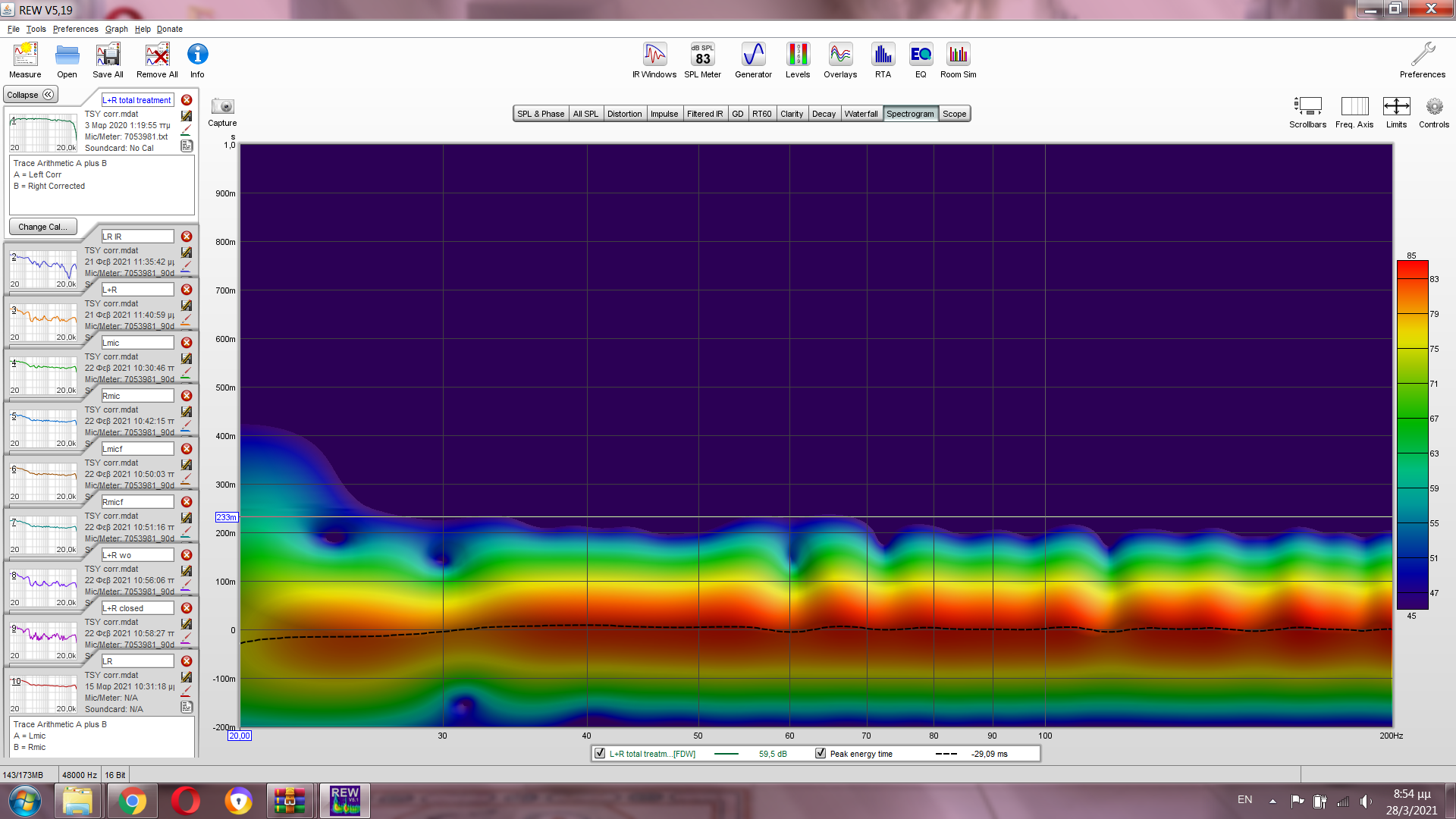Switch to the Waterfall tab
The width and height of the screenshot is (1456, 819).
click(861, 114)
